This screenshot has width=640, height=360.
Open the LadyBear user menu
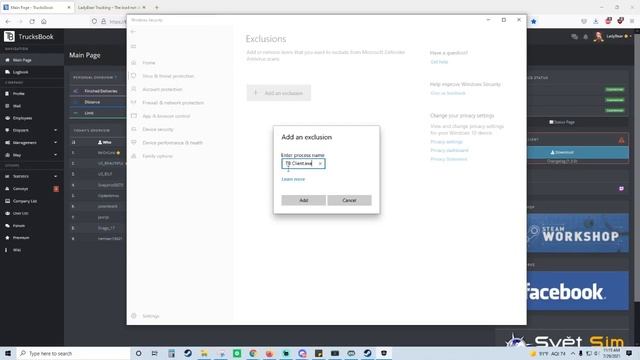coord(613,37)
